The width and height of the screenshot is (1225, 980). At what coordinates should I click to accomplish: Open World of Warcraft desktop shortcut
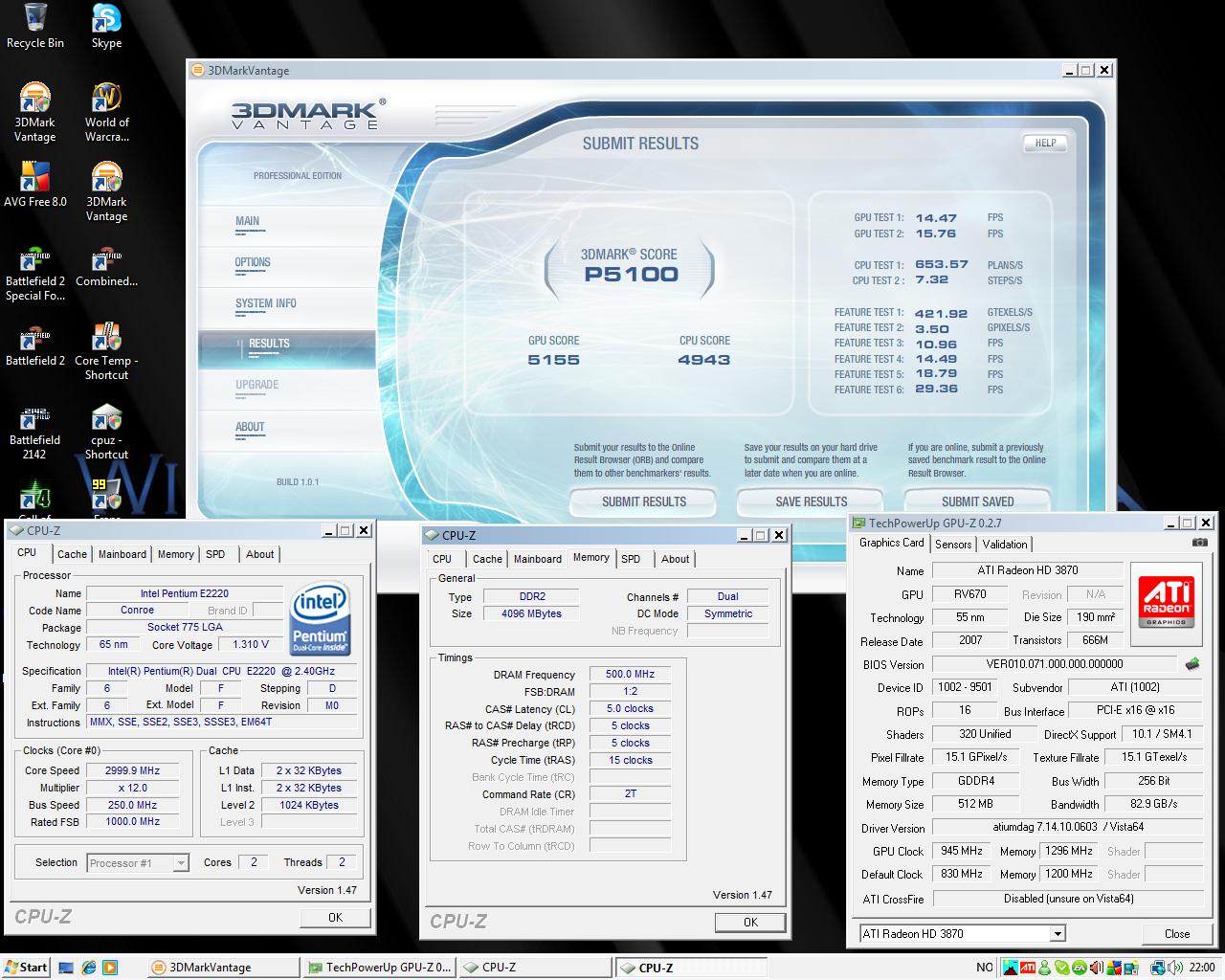pos(106,113)
